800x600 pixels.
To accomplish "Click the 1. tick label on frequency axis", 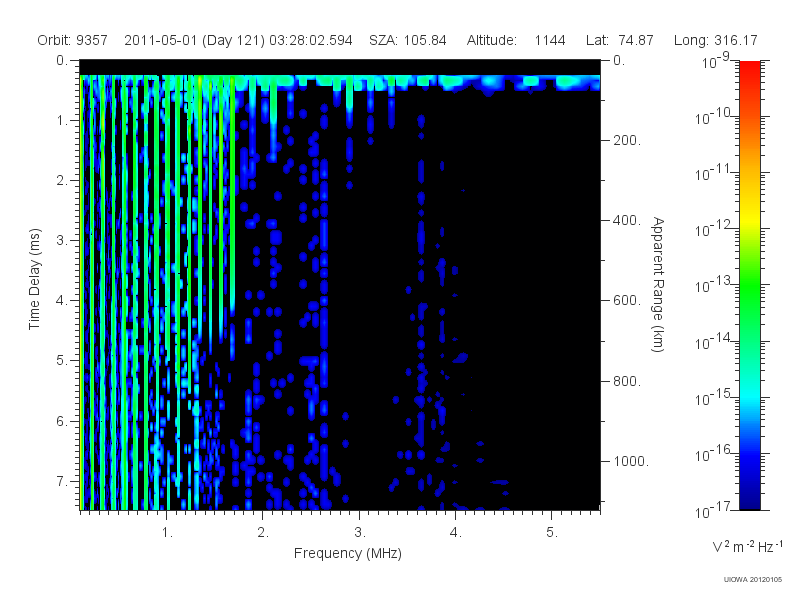I will coord(167,533).
